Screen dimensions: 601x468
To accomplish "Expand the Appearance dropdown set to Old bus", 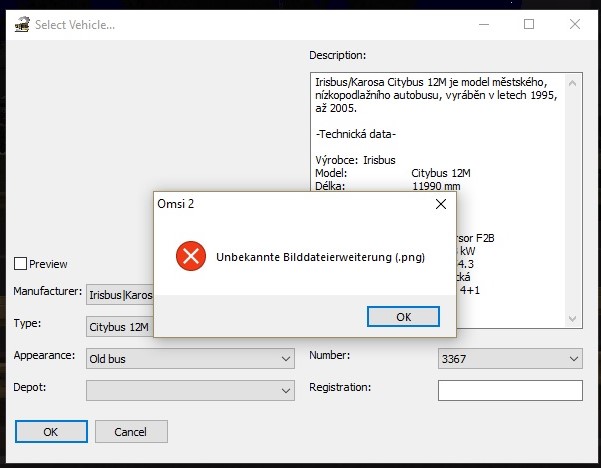I will pyautogui.click(x=190, y=358).
